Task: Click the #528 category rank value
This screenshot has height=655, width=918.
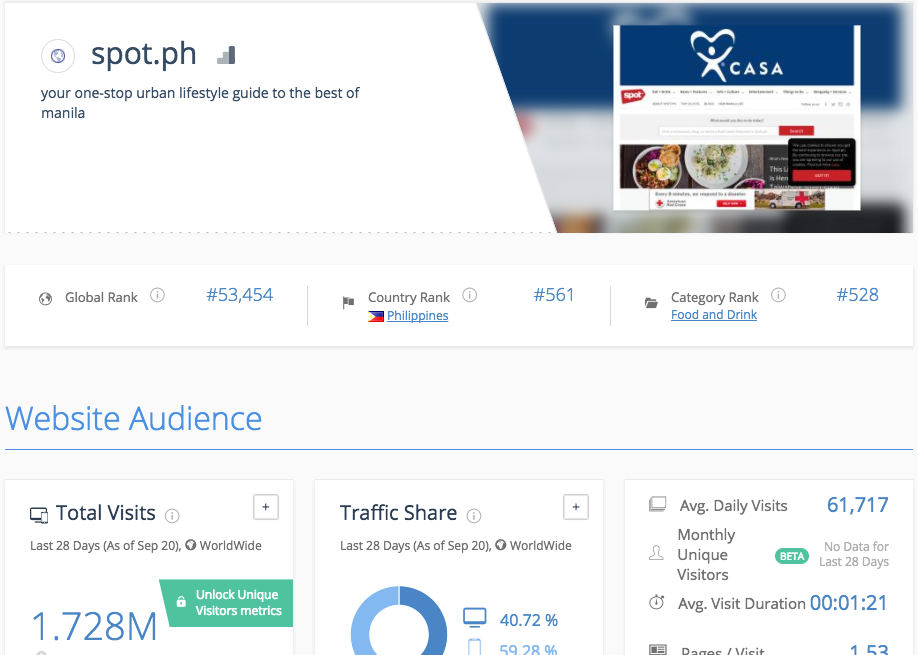Action: [858, 295]
